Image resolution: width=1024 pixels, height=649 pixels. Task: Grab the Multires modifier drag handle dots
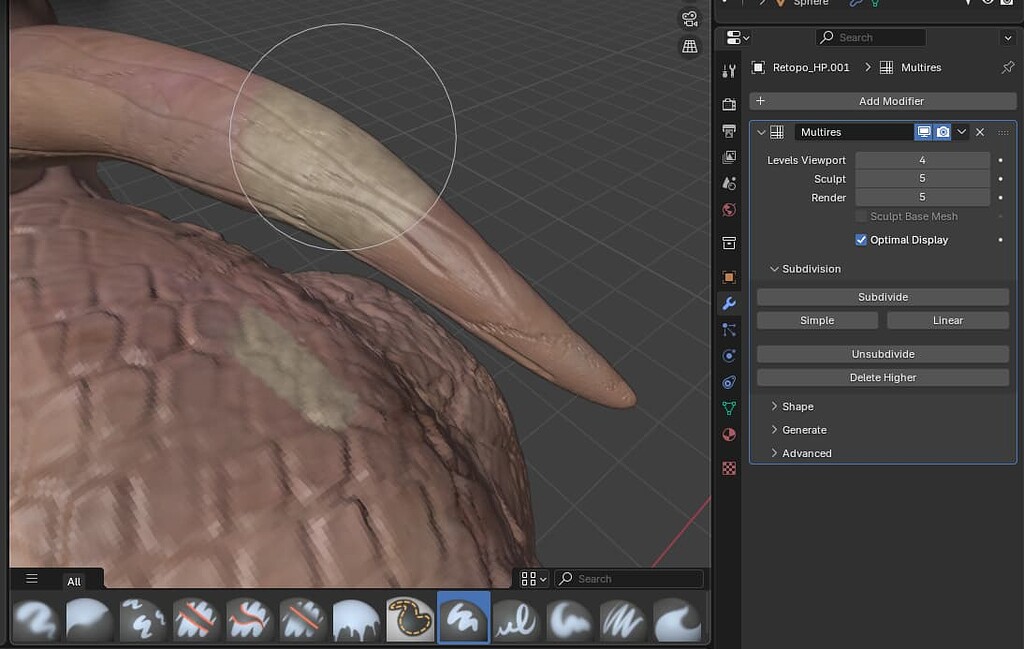point(1003,132)
